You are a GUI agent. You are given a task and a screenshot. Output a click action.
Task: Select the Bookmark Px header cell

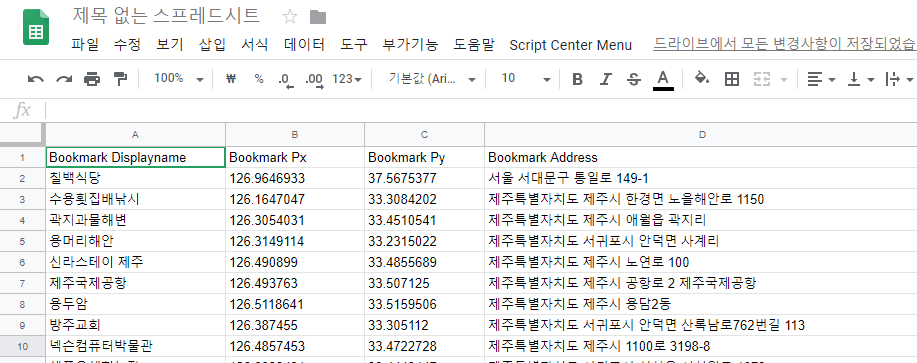point(295,157)
